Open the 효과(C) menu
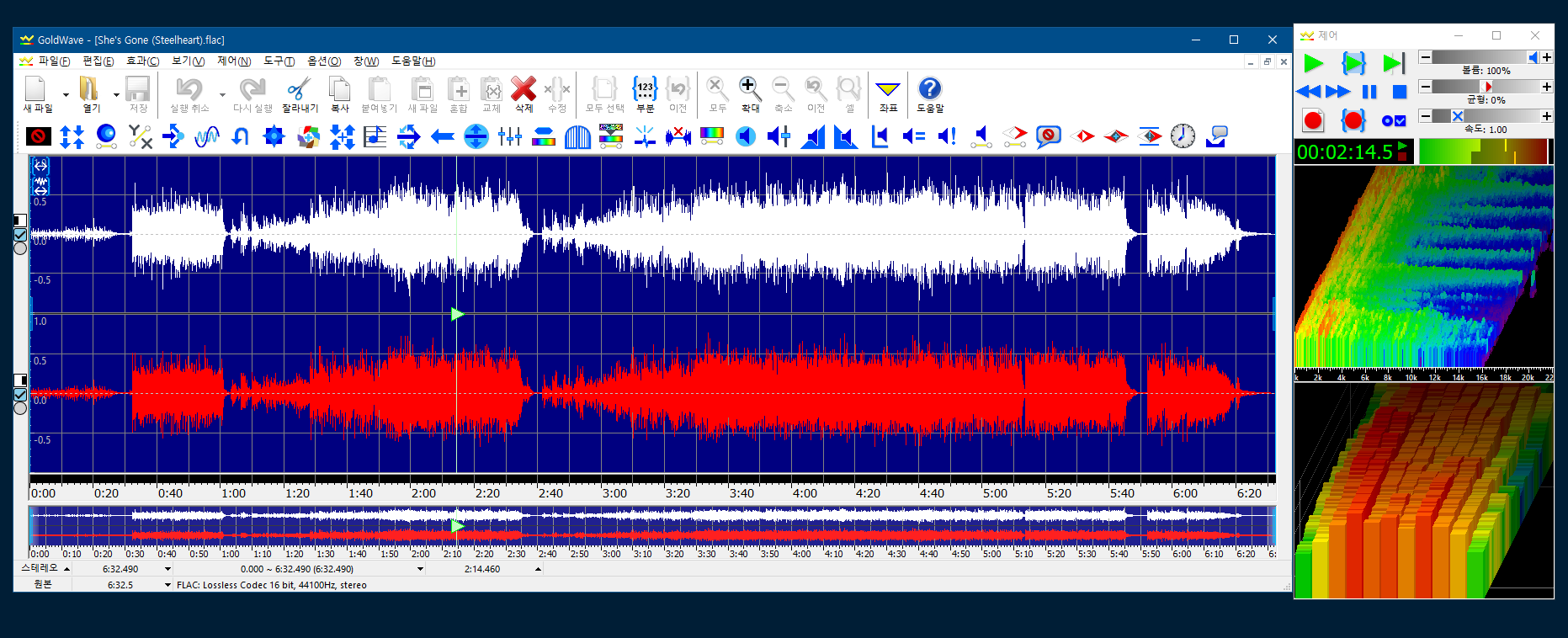 click(x=142, y=61)
